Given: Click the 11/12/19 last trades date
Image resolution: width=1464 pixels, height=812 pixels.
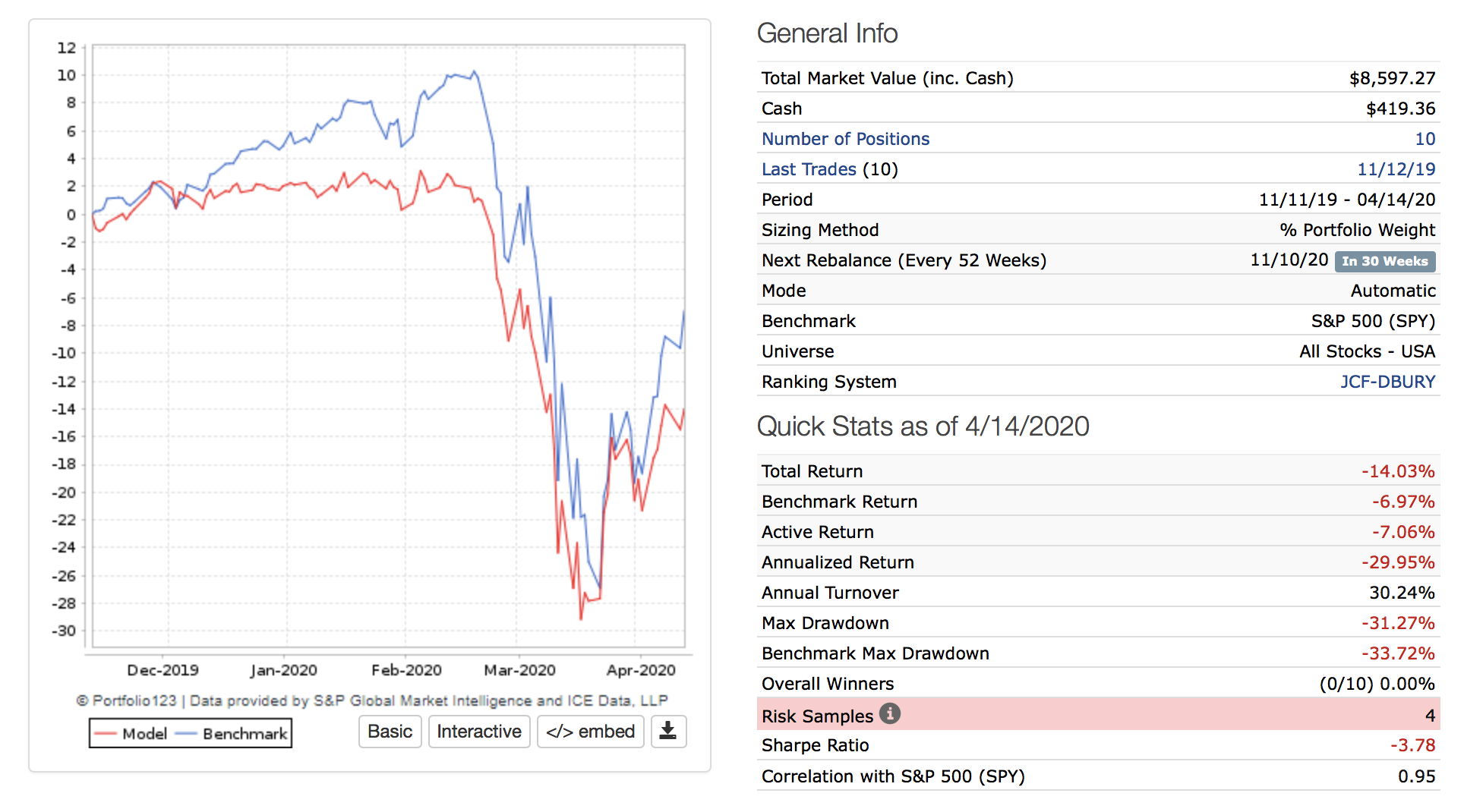Looking at the screenshot, I should (x=1396, y=169).
